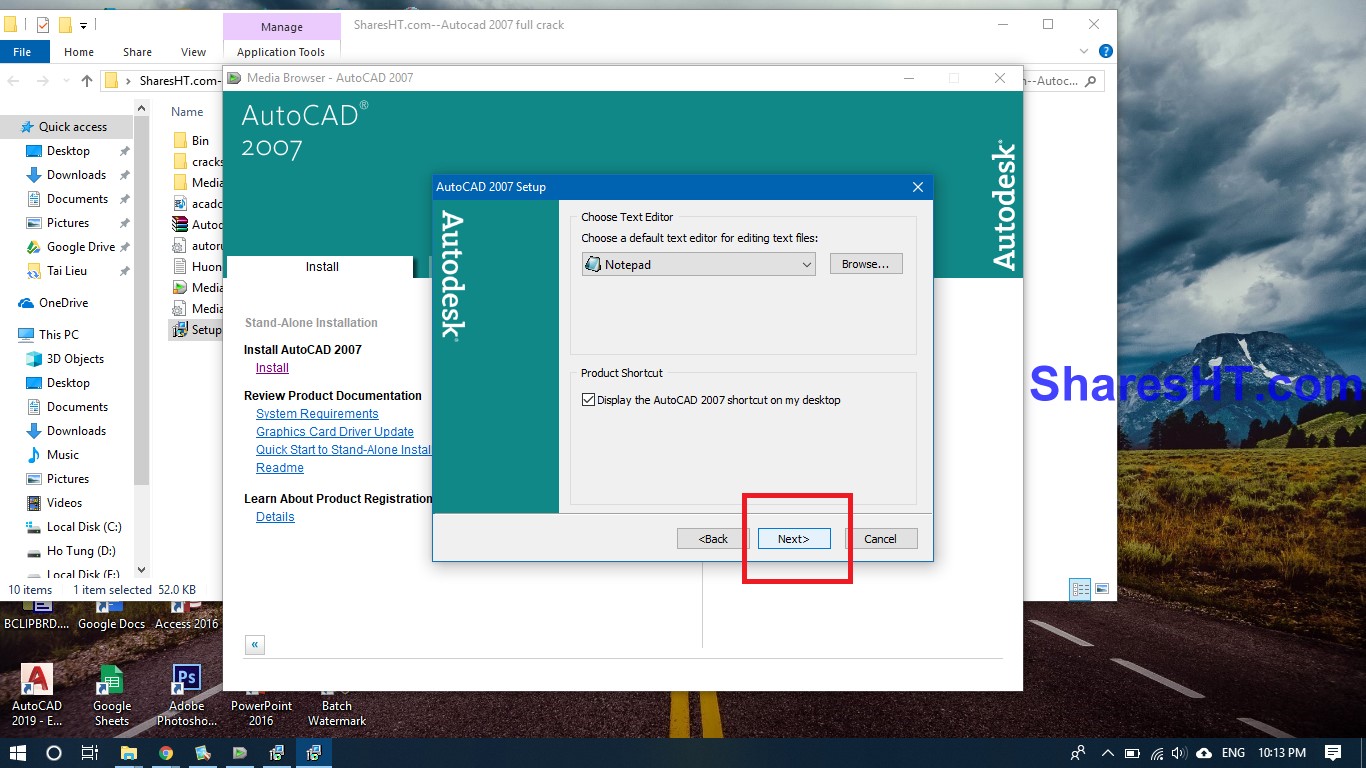The width and height of the screenshot is (1366, 768).
Task: Select the Manage contextual tab
Action: tap(281, 27)
